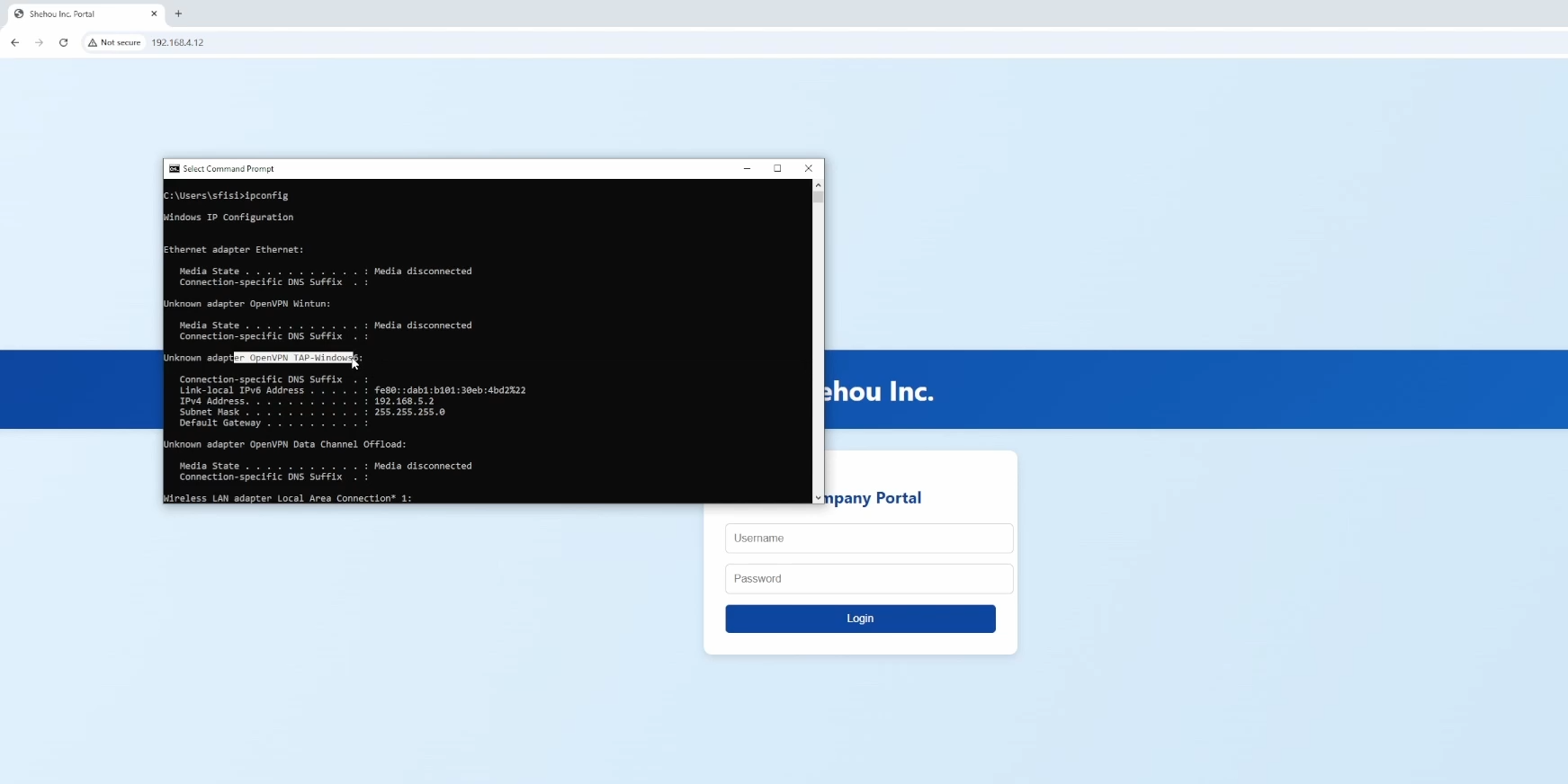Focus the Username input field

868,539
